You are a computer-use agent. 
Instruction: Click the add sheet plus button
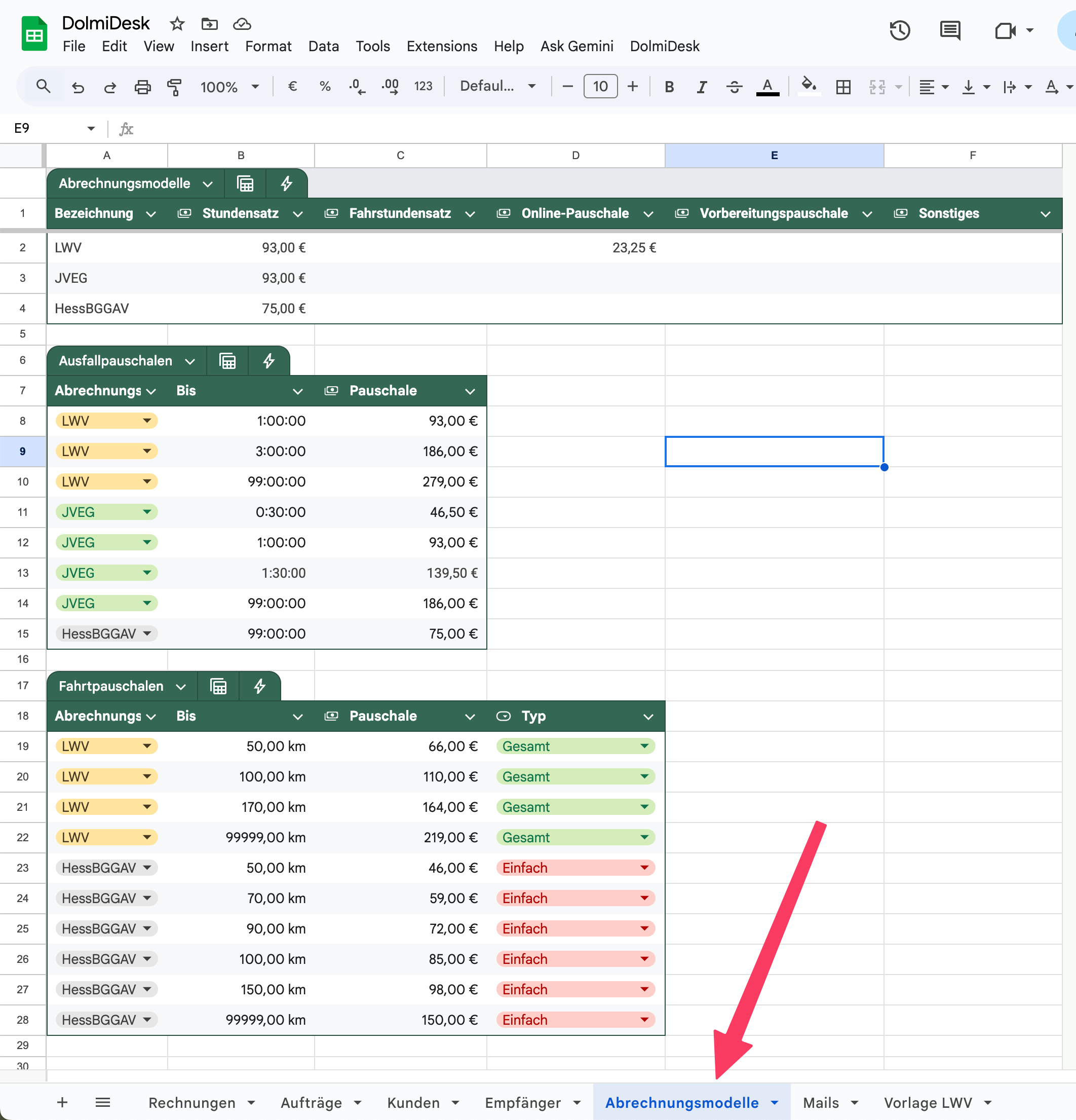tap(62, 1102)
